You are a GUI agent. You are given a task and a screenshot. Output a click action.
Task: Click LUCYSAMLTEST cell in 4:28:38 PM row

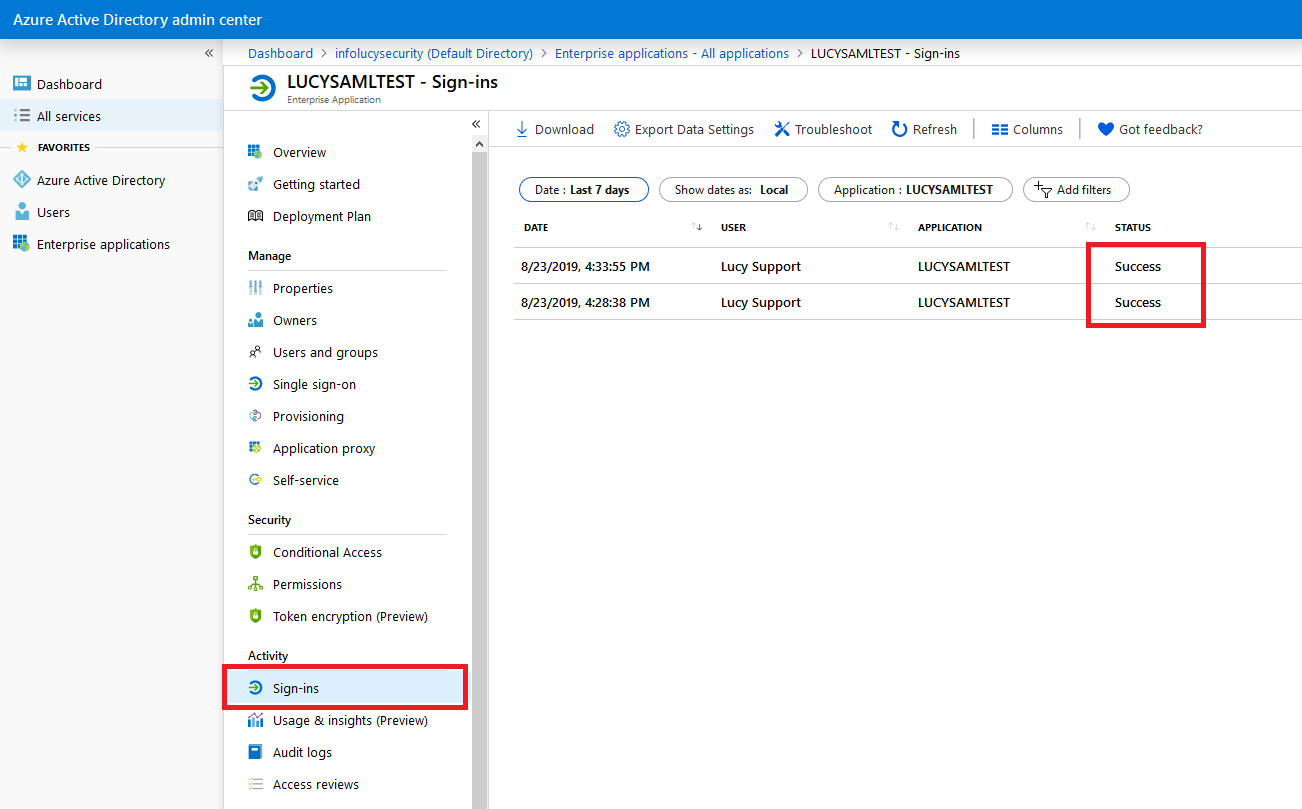[x=964, y=302]
